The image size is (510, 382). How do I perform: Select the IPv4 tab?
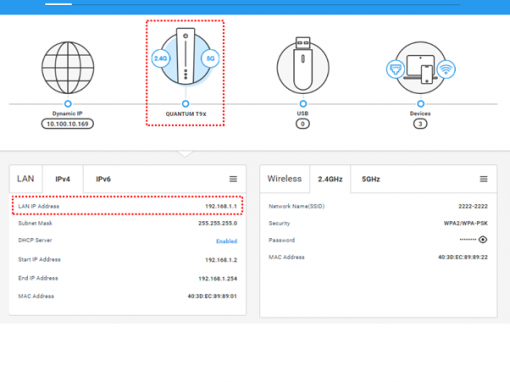[x=63, y=179]
